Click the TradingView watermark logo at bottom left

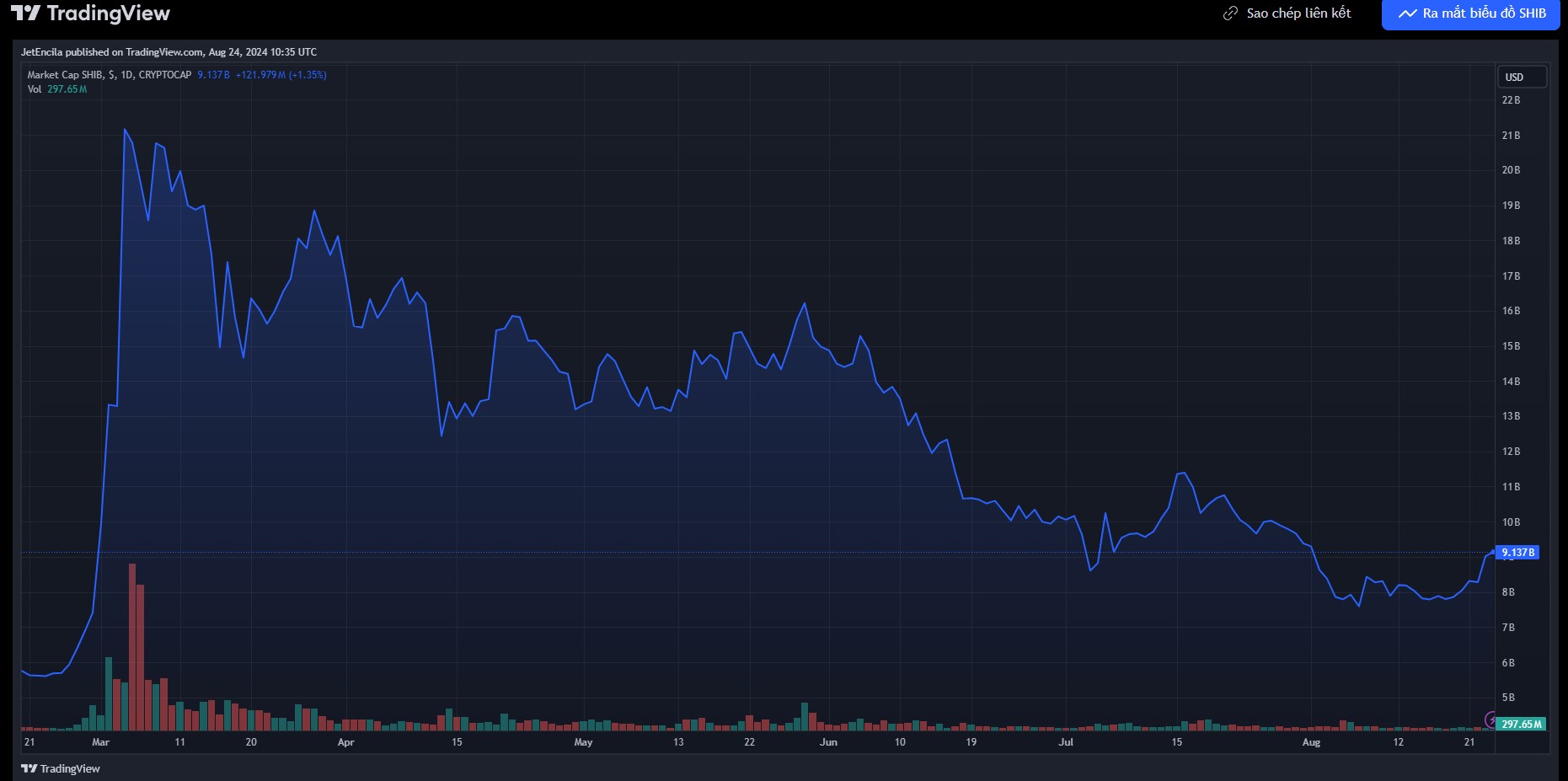tap(61, 768)
